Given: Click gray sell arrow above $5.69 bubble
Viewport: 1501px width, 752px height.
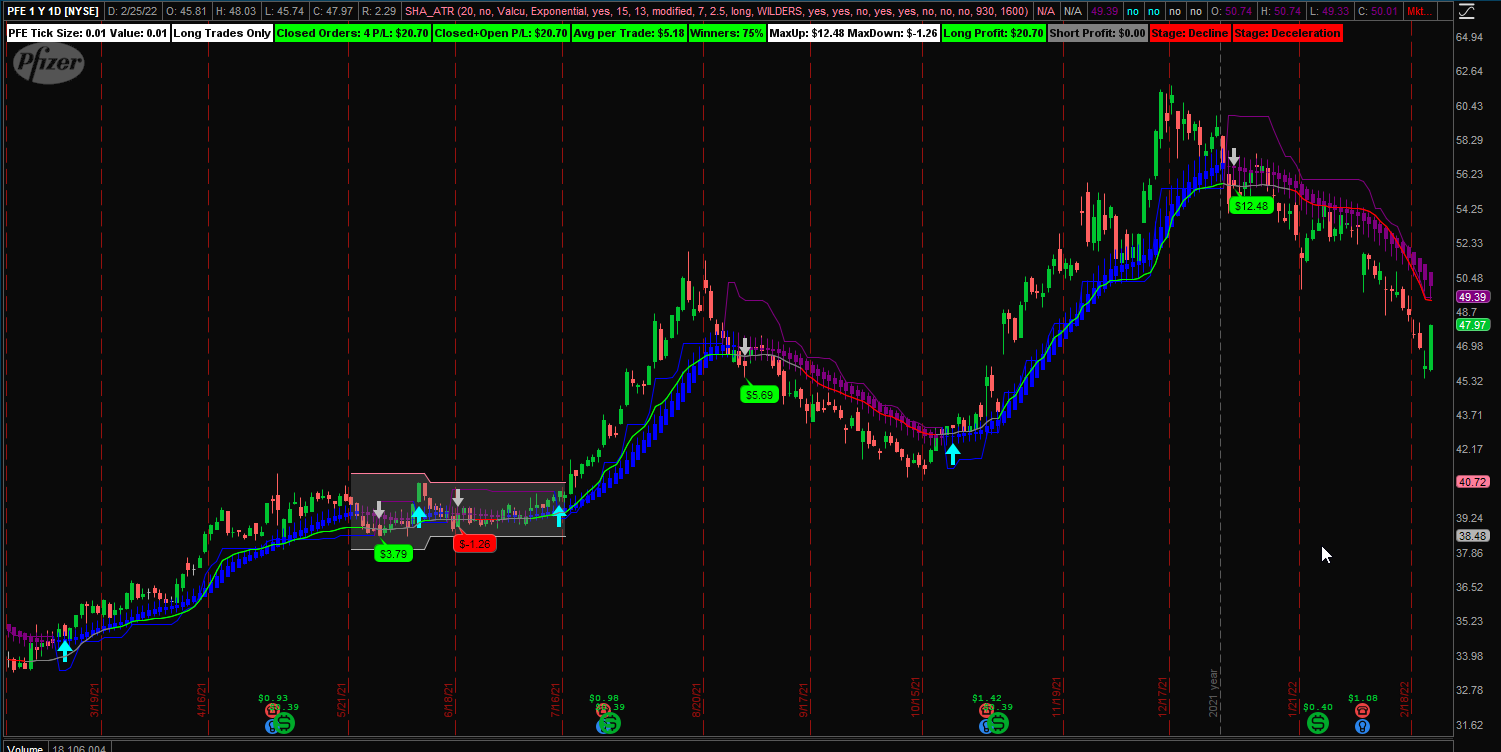Looking at the screenshot, I should click(744, 347).
